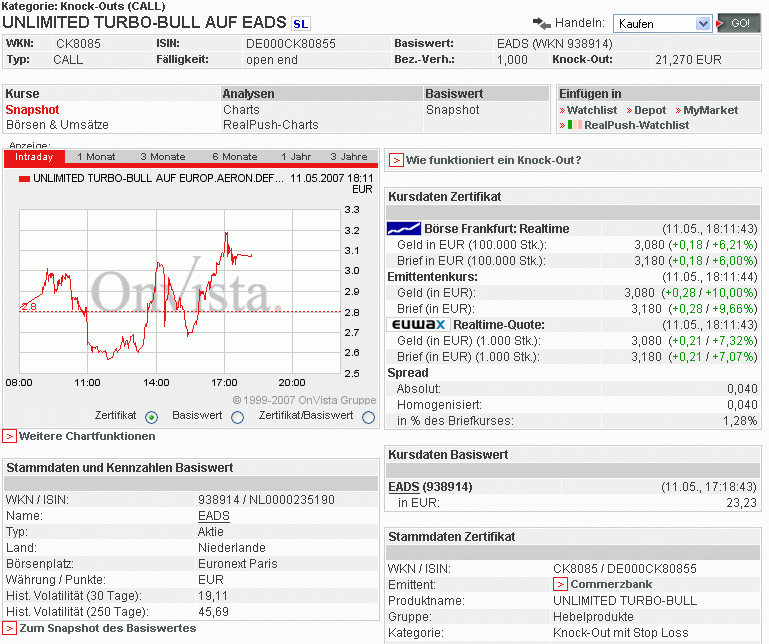The image size is (769, 644).
Task: Click arrow icon beside Wie funktioniert ein Knock-Out
Action: 396,160
